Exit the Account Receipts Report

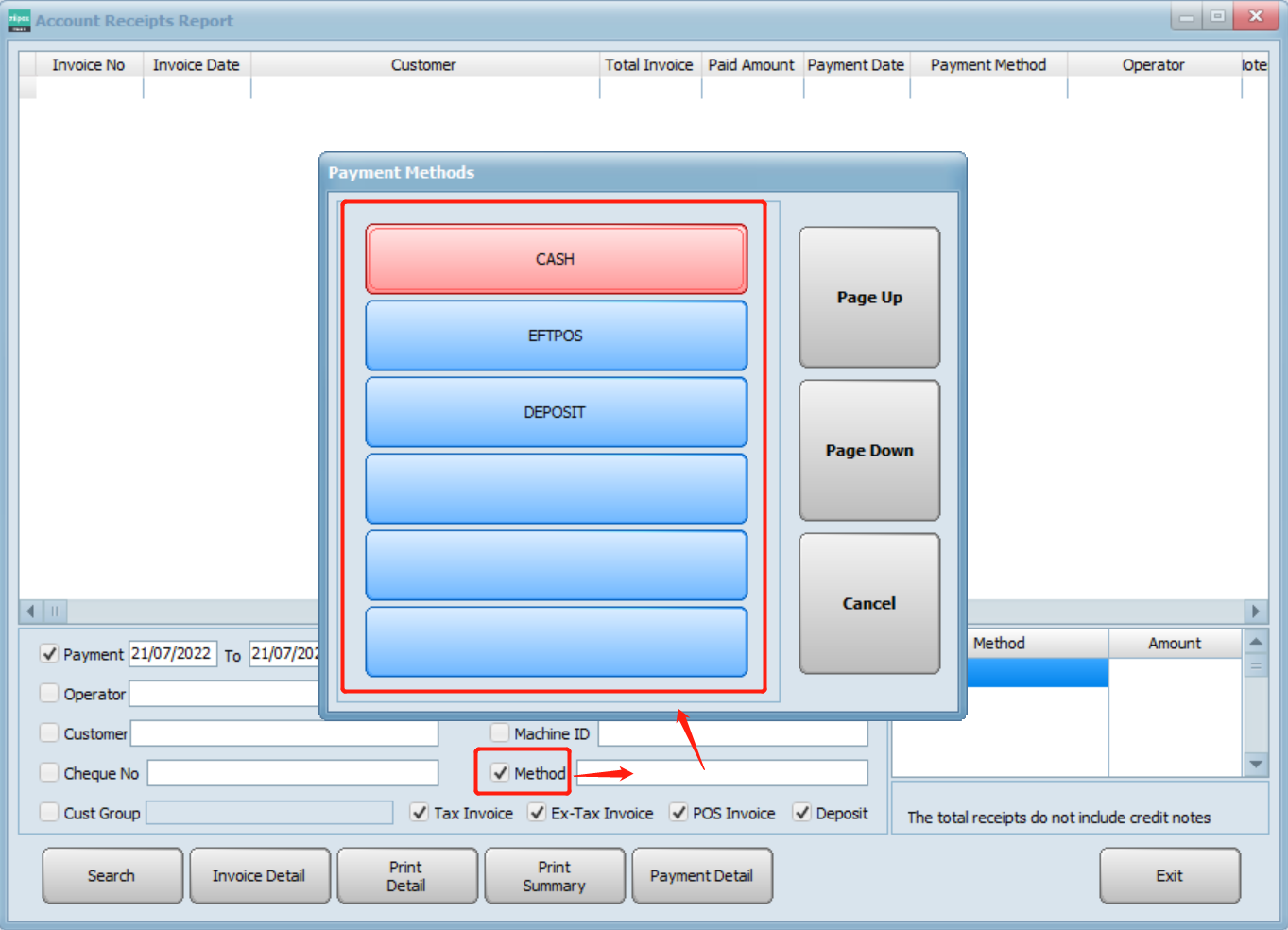(1169, 875)
